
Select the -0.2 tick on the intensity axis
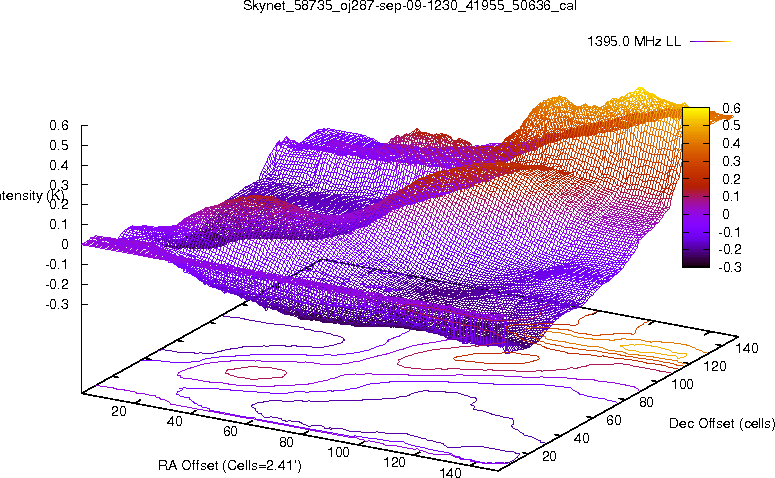click(x=57, y=284)
